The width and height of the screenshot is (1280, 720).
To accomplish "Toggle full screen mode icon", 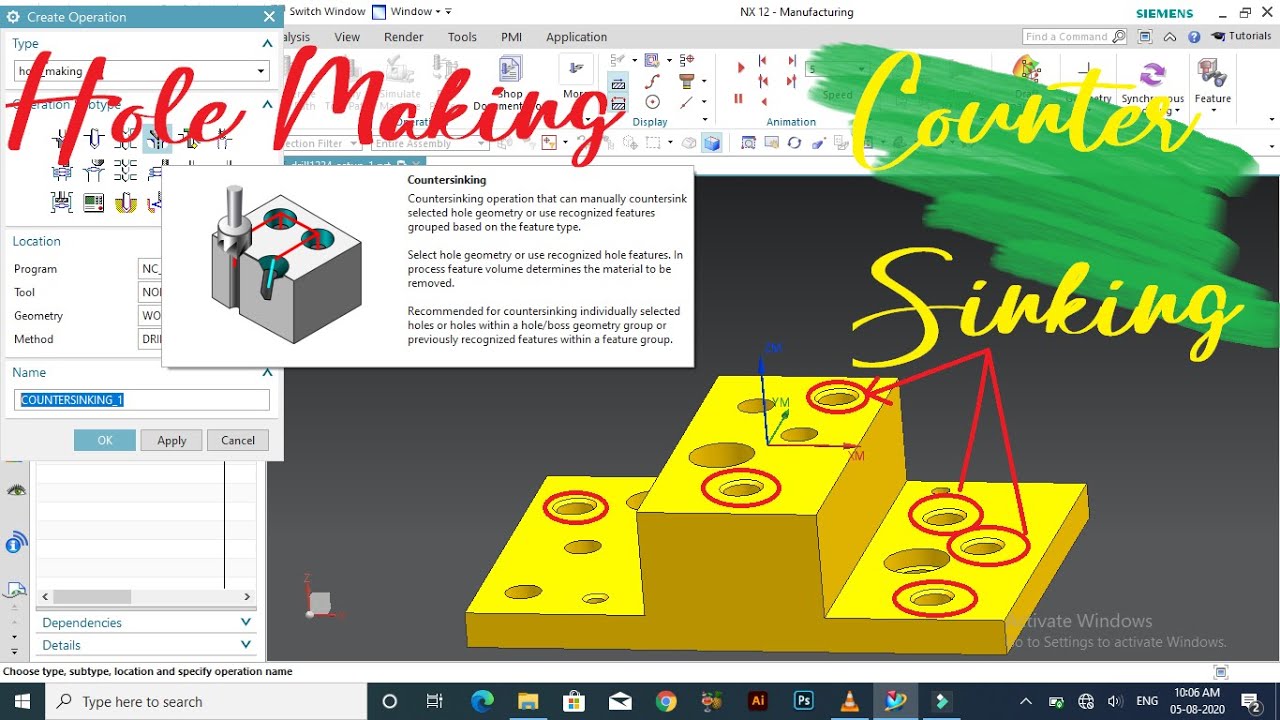I will click(1145, 37).
